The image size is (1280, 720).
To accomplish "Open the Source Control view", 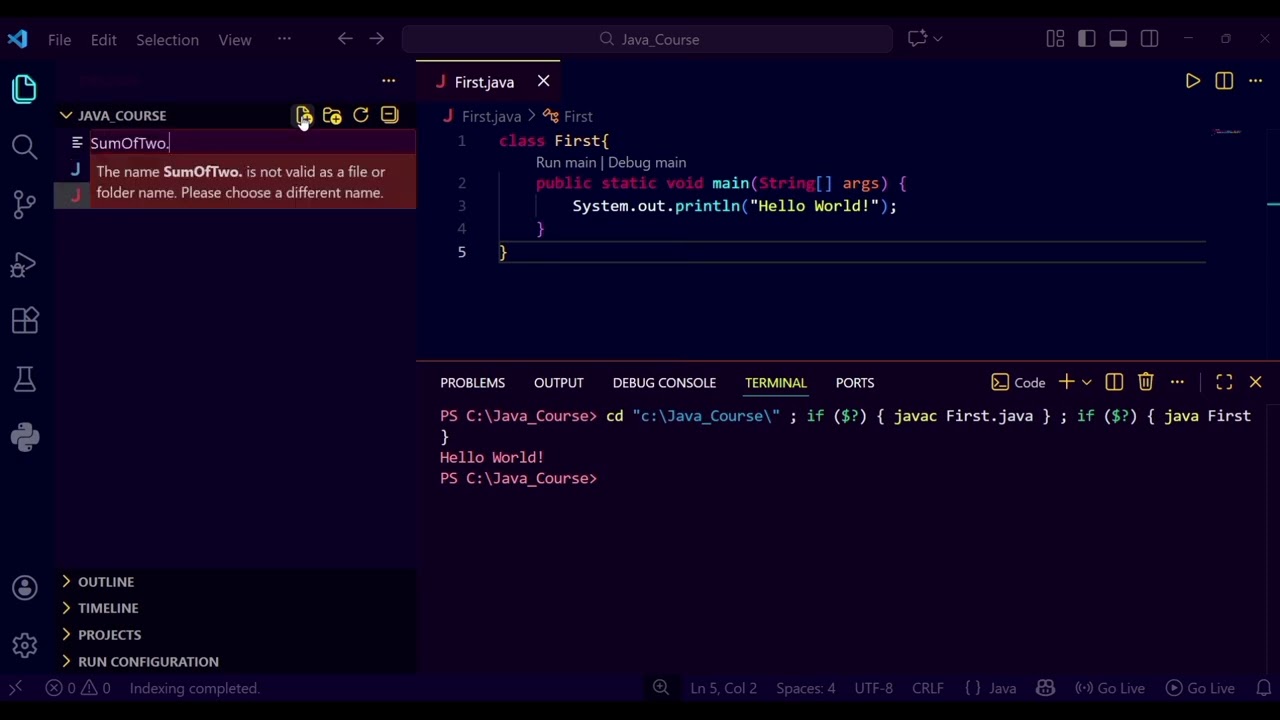I will [25, 205].
